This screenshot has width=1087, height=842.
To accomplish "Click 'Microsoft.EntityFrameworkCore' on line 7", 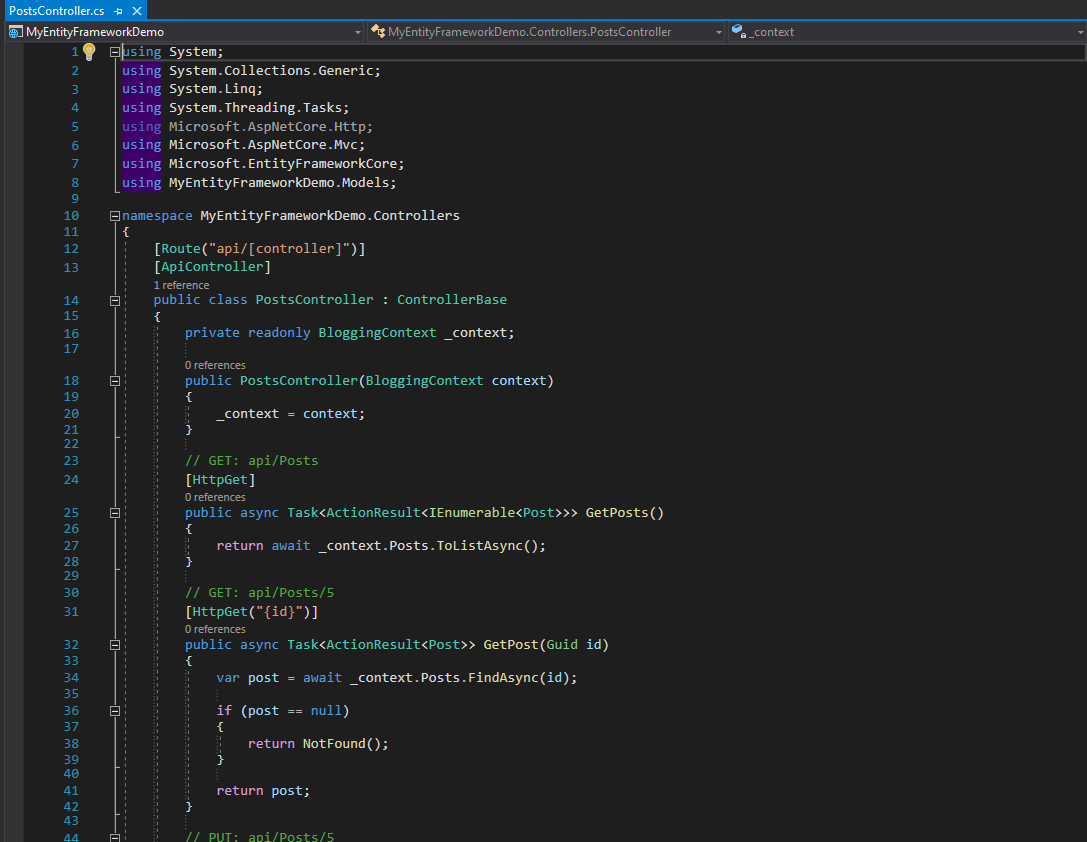I will click(283, 164).
